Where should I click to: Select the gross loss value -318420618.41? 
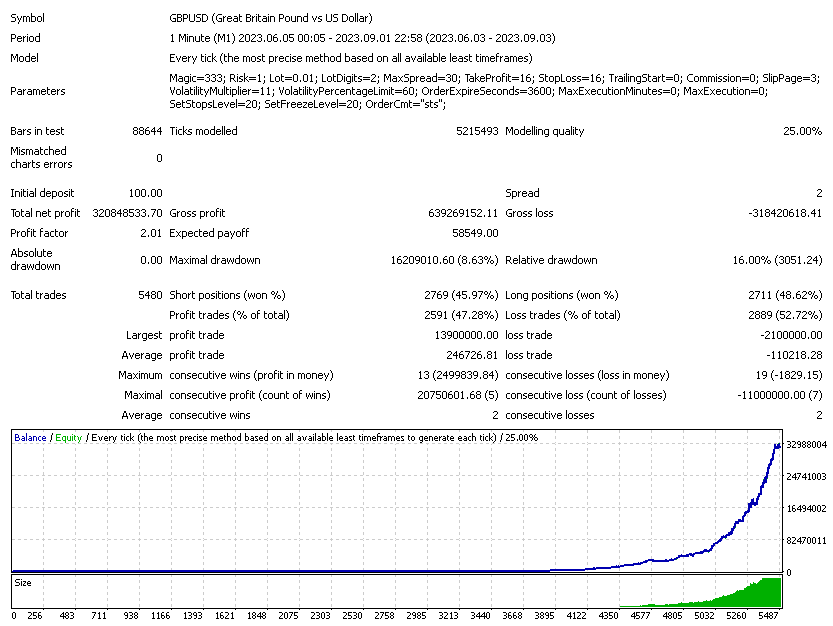(785, 213)
